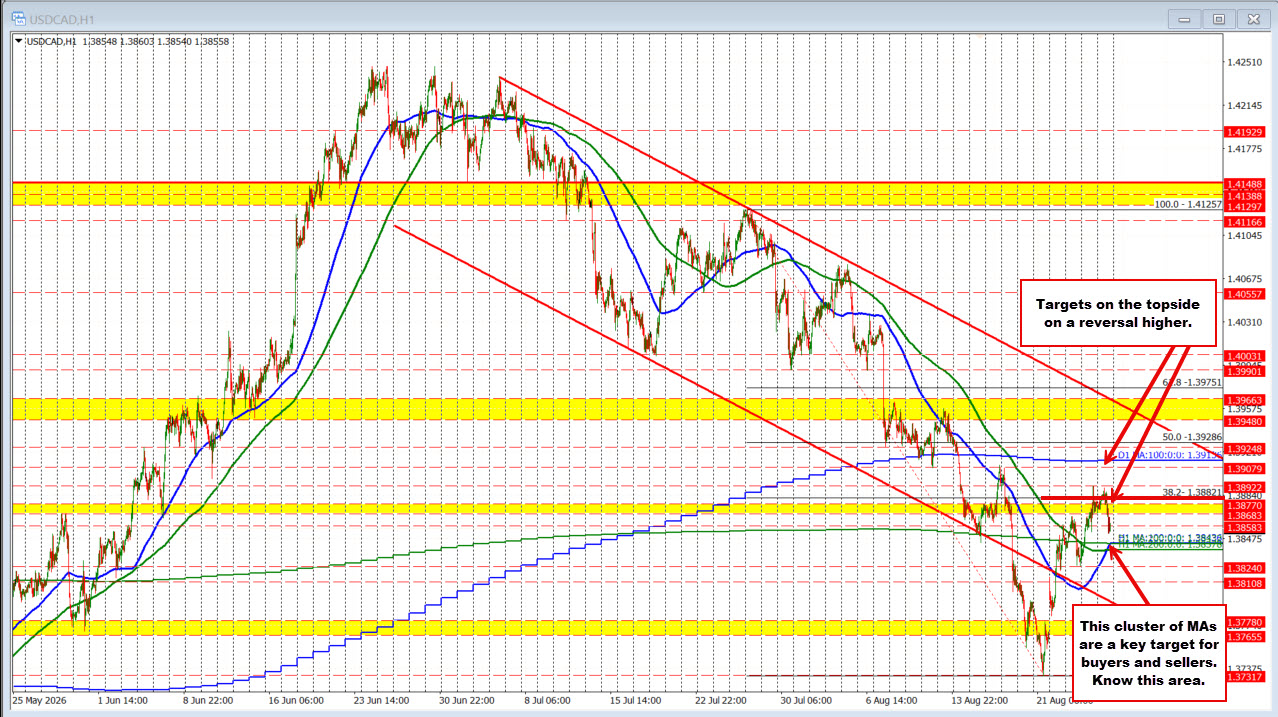
Task: Click the 38.2- 1.38821 Fibonacci label
Action: [x=1192, y=492]
